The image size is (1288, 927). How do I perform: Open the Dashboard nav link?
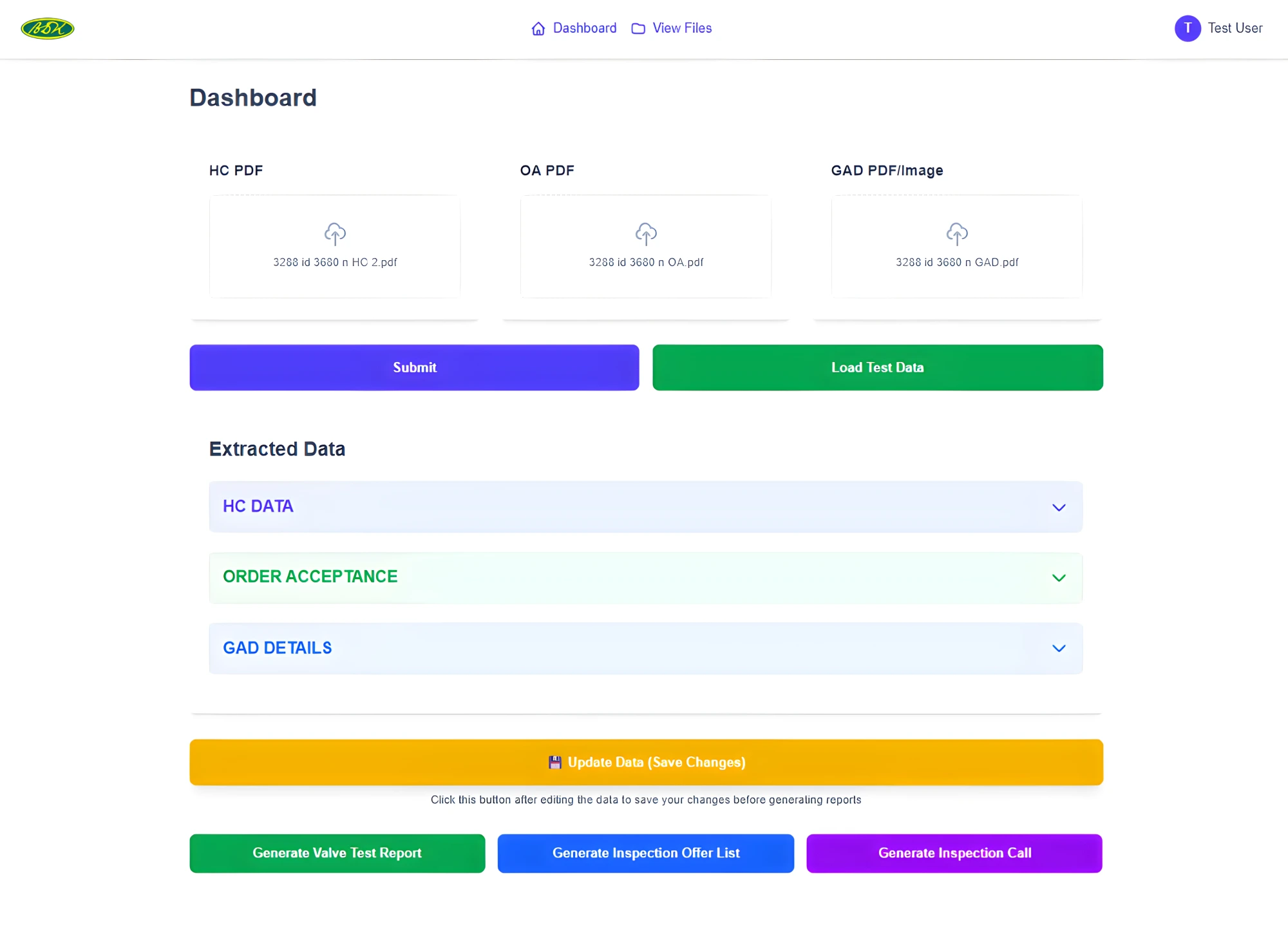584,28
